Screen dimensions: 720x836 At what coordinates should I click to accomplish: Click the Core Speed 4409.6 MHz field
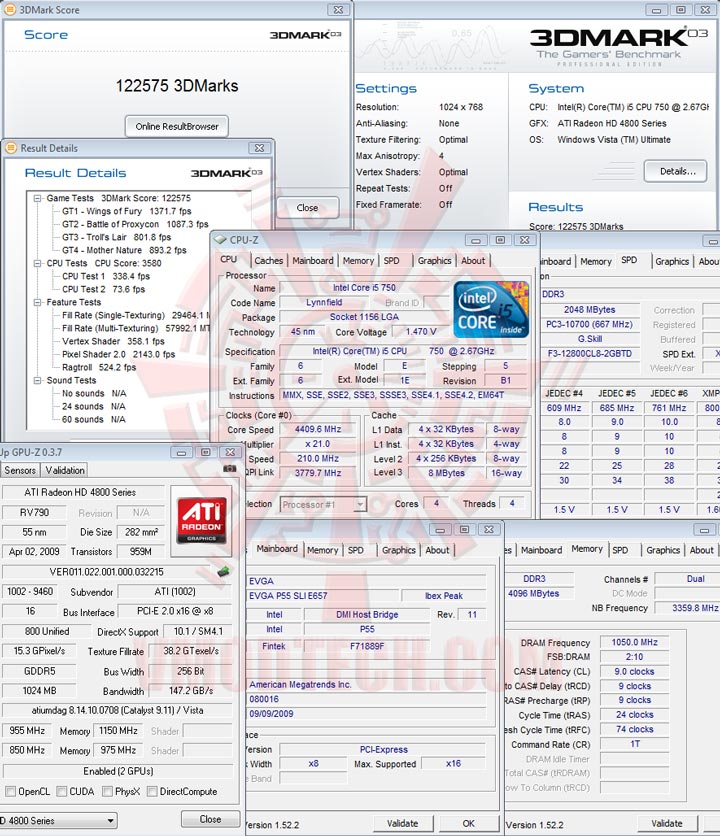(x=318, y=429)
